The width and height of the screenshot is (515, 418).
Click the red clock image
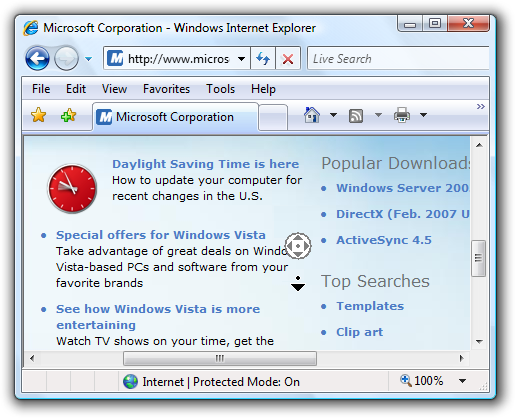click(72, 189)
